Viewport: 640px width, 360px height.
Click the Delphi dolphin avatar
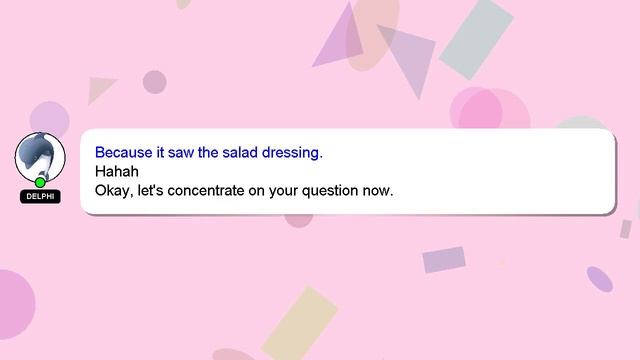(x=40, y=158)
